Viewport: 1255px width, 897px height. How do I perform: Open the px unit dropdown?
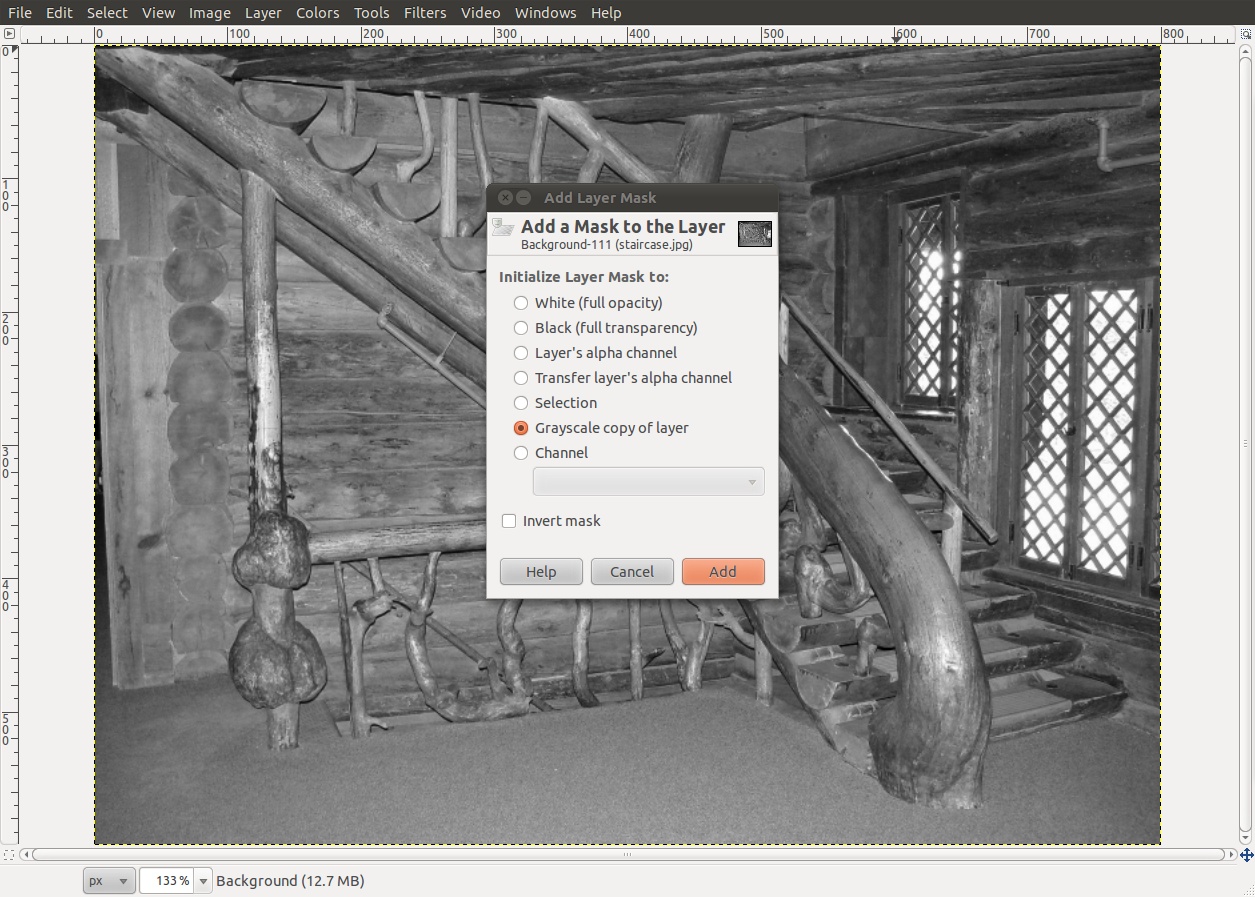point(109,880)
